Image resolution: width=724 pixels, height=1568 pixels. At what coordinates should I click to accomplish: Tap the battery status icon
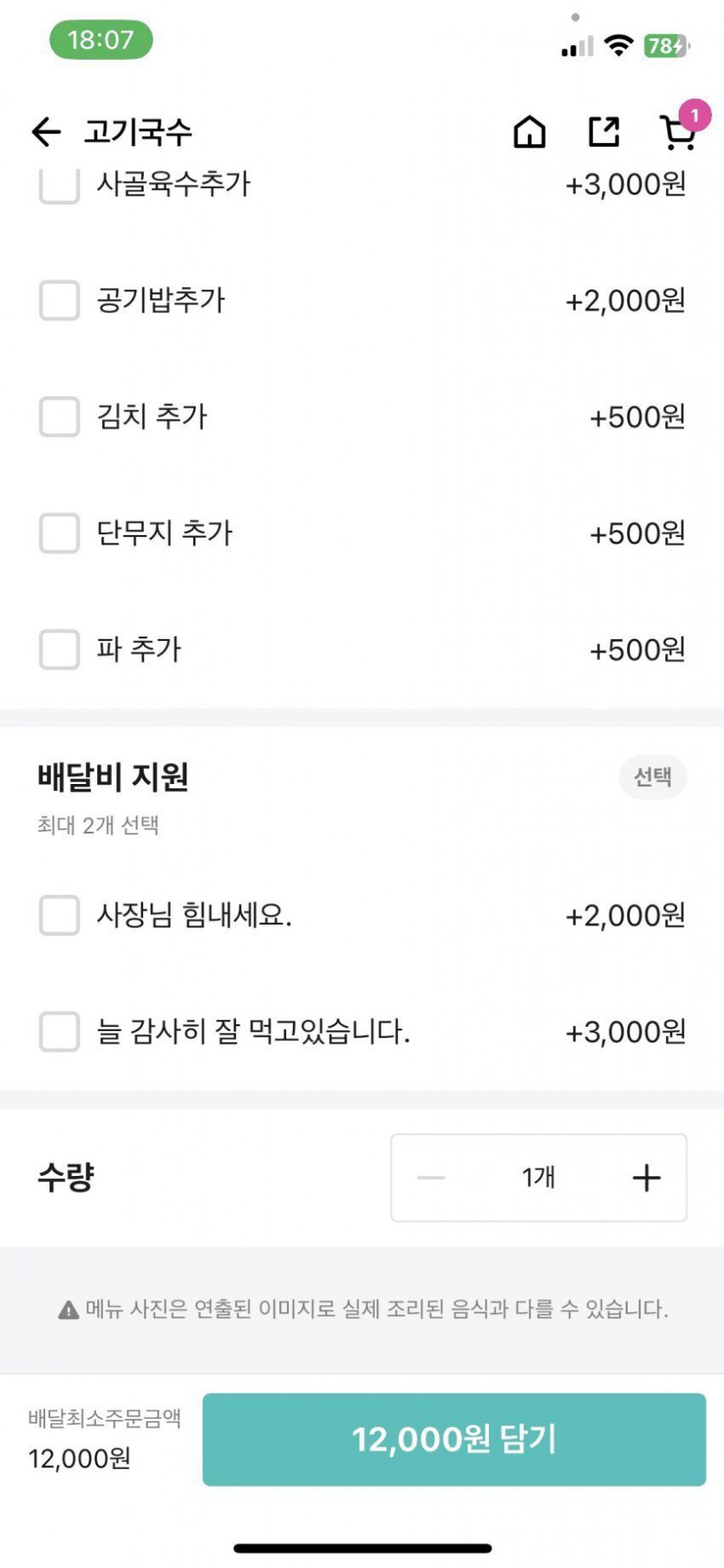tap(665, 46)
